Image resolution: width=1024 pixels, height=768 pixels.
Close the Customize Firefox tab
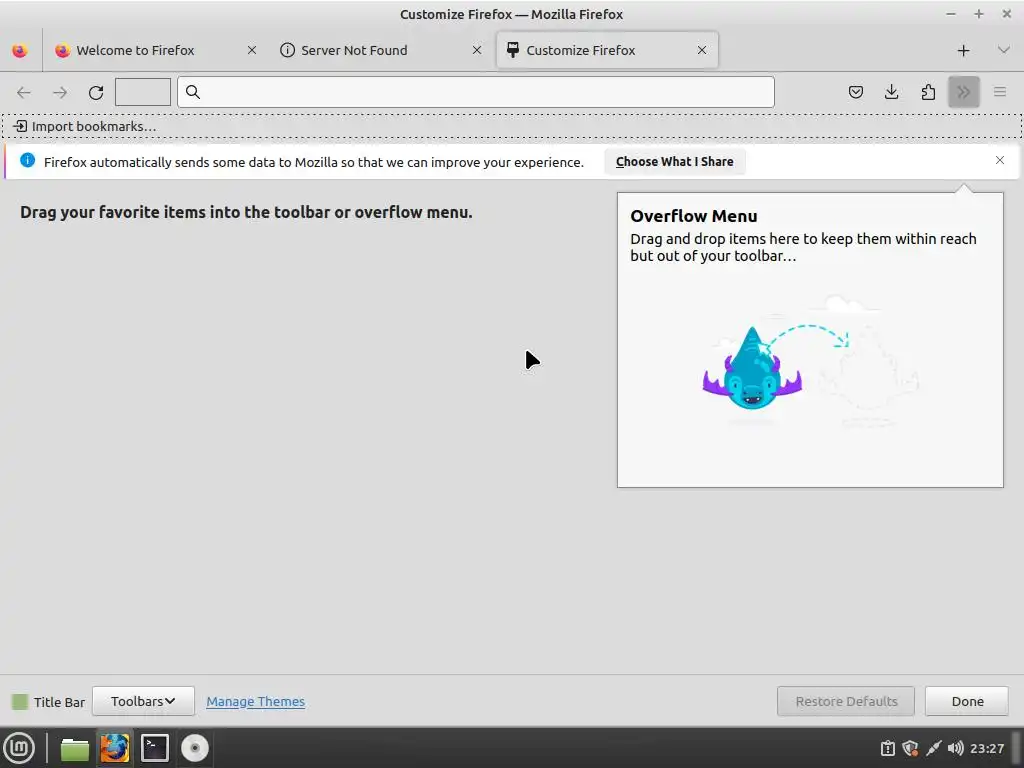(701, 50)
